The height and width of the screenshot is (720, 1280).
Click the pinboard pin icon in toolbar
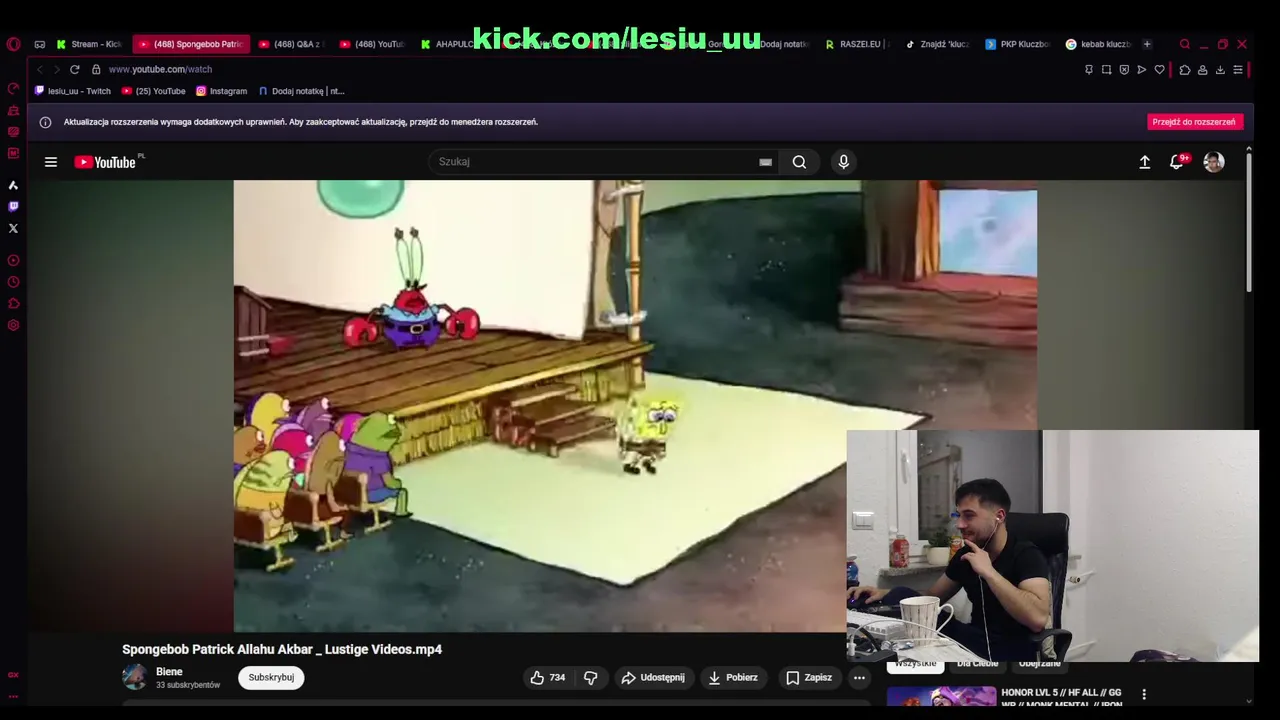(1089, 69)
